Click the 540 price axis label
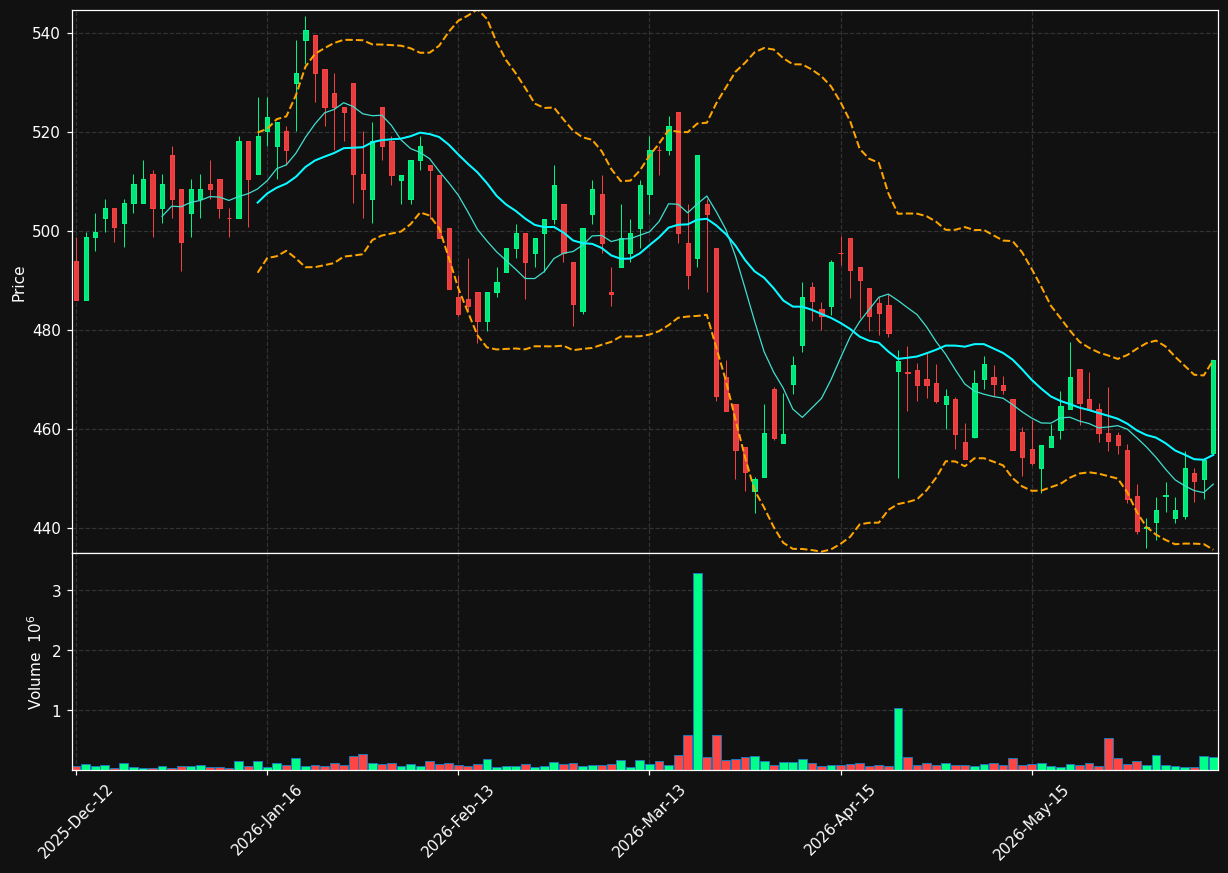 pyautogui.click(x=47, y=34)
